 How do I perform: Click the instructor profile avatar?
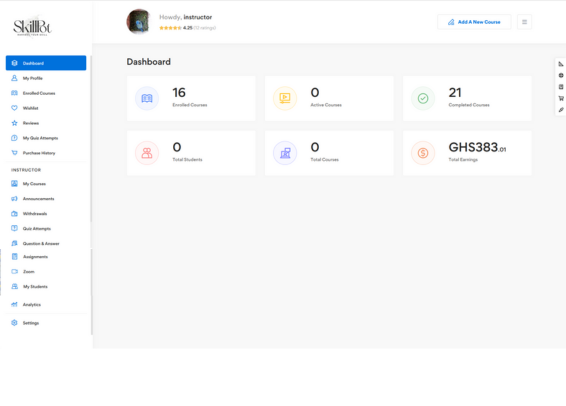pos(139,22)
